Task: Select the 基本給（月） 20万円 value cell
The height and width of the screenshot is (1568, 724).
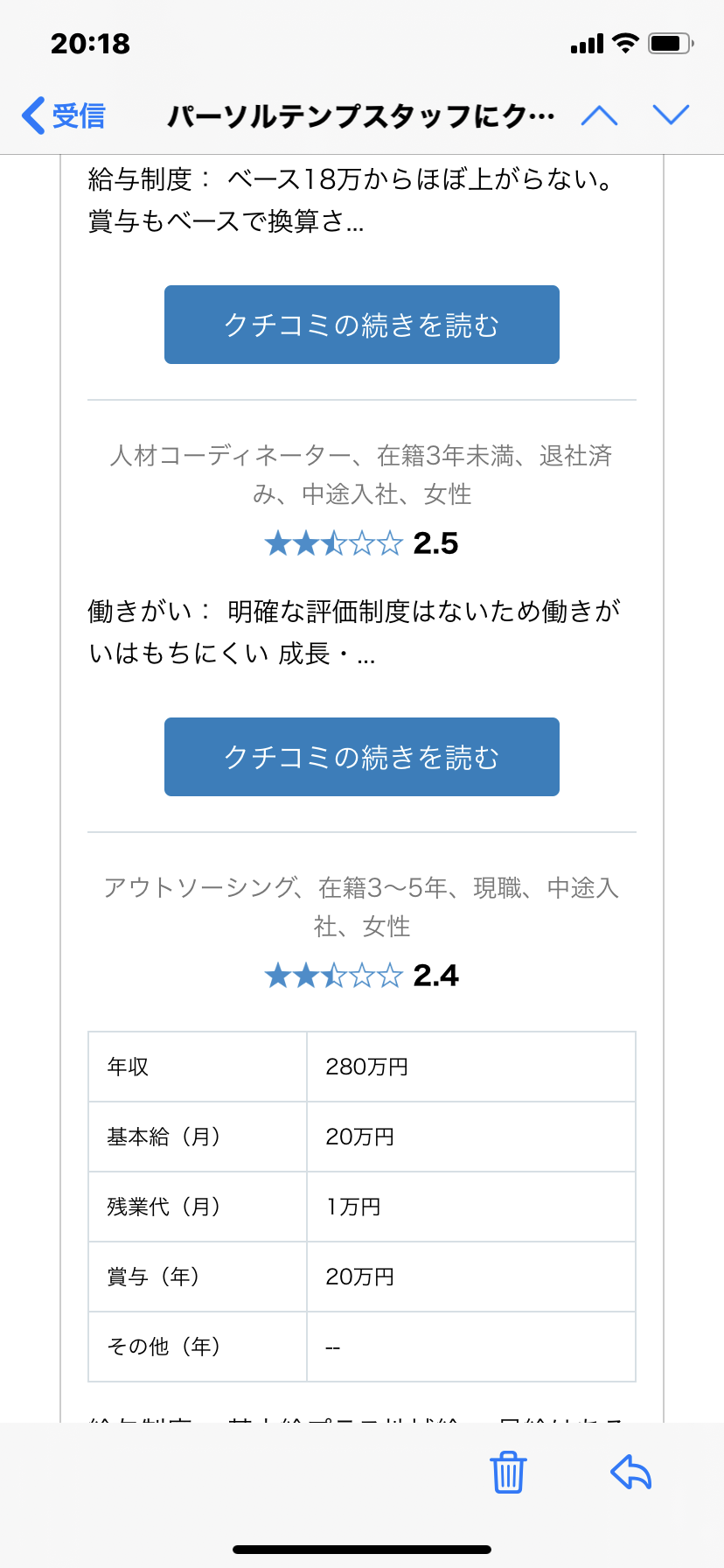Action: (x=471, y=1137)
